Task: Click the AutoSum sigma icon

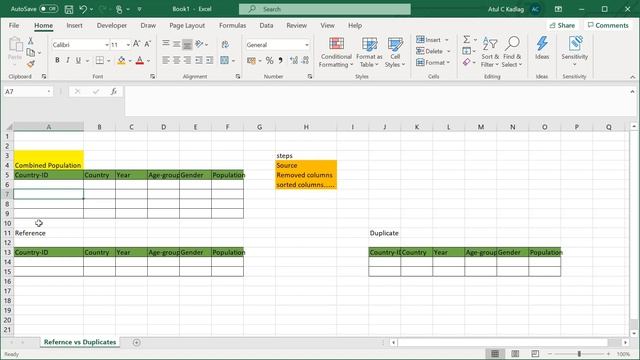Action: coord(467,40)
